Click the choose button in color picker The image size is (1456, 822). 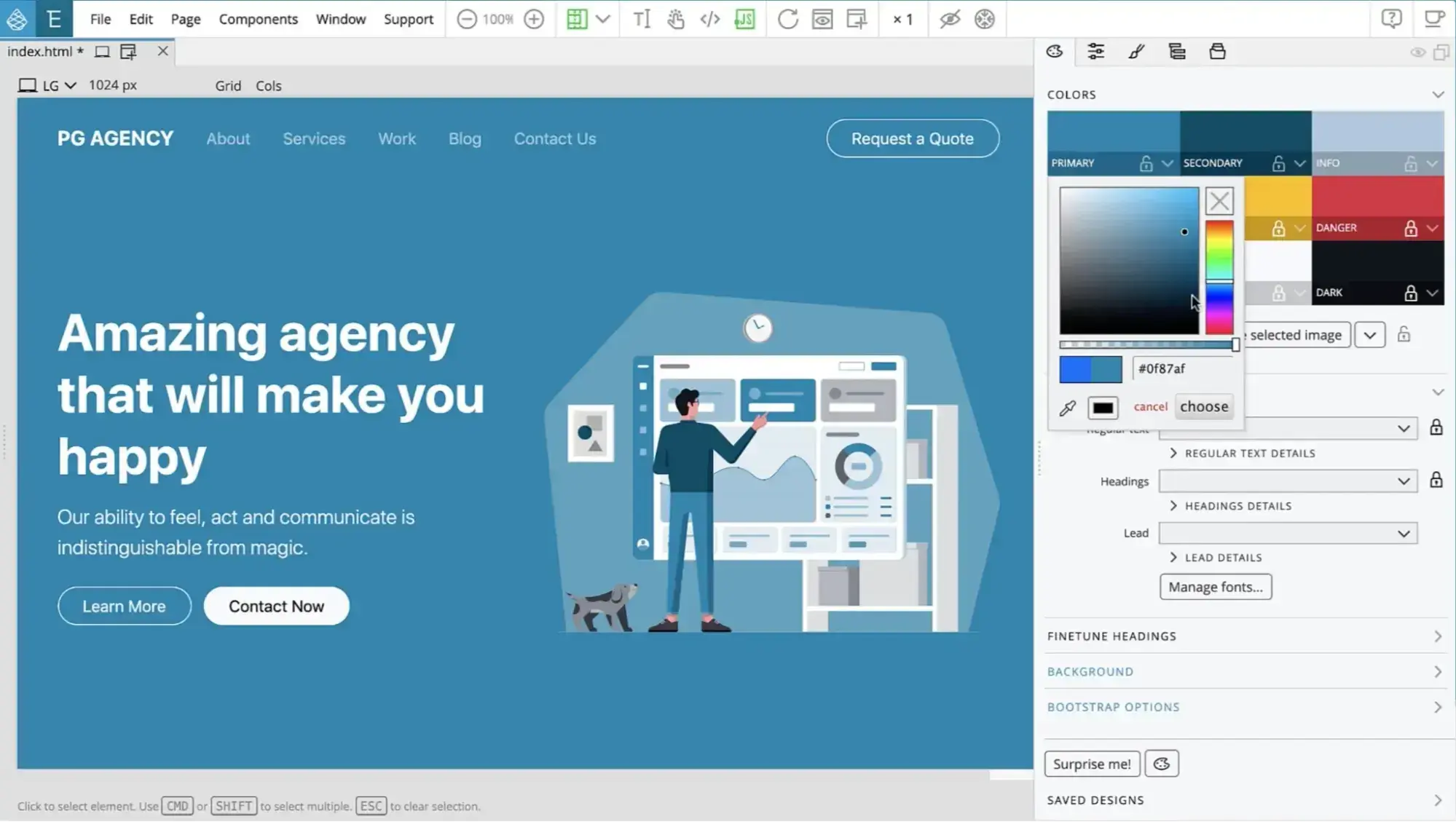[1205, 405]
